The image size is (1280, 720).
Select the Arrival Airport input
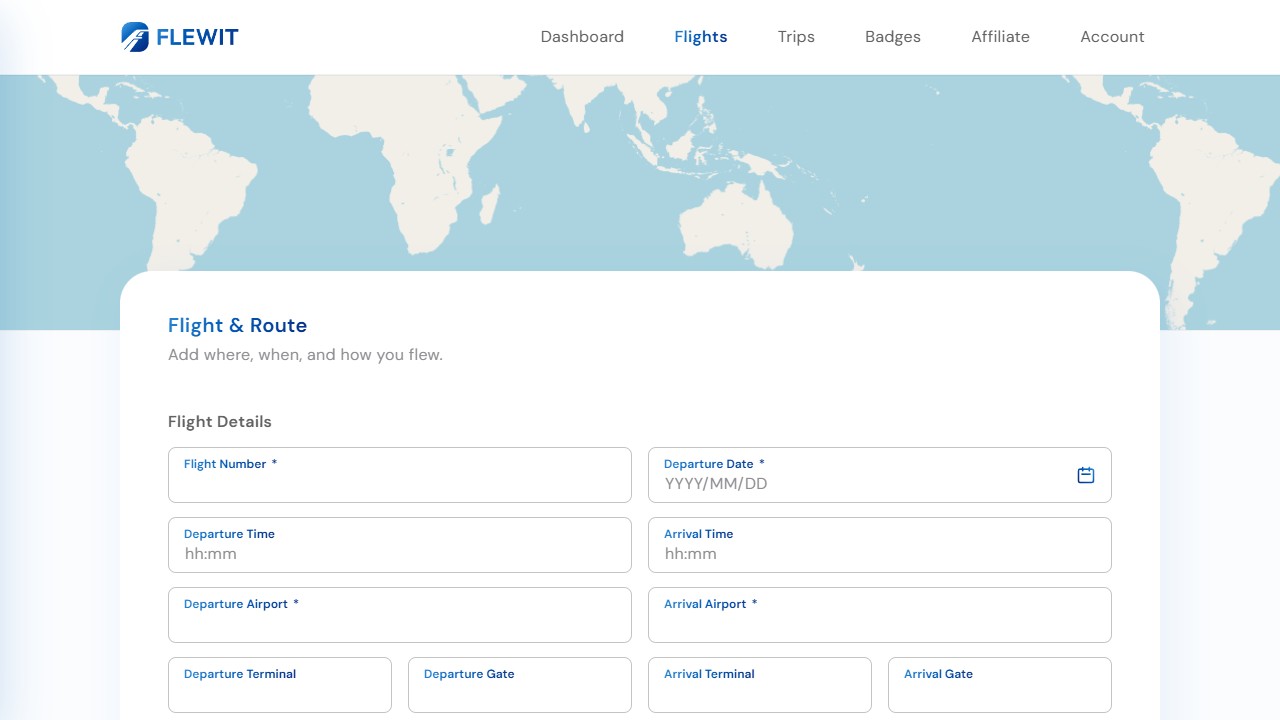(x=880, y=615)
